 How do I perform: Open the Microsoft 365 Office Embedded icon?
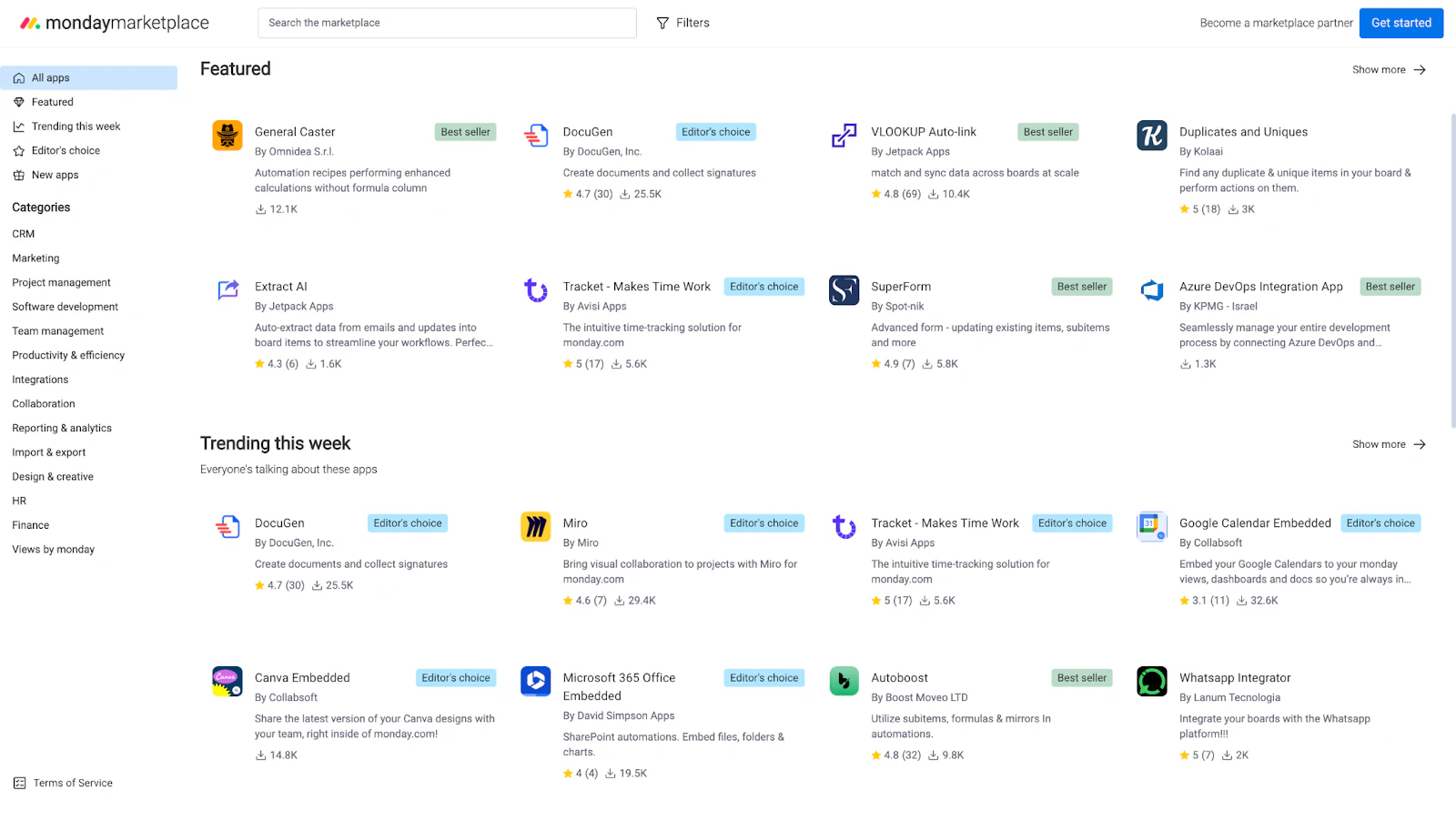pos(536,682)
